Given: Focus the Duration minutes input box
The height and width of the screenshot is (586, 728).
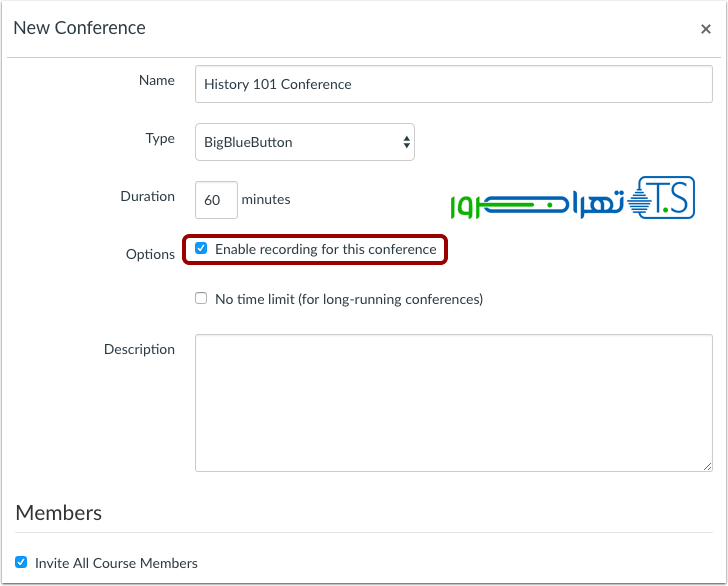Looking at the screenshot, I should pos(216,200).
